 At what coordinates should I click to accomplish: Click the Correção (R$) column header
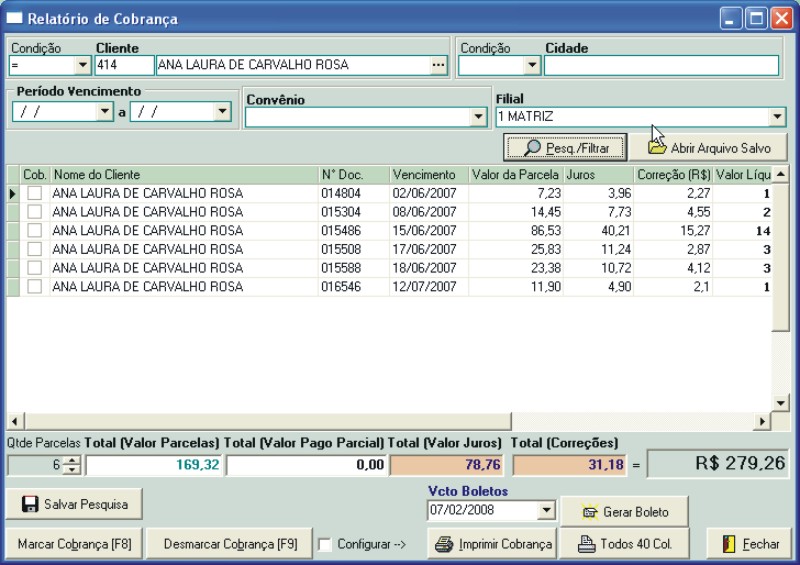pyautogui.click(x=673, y=175)
